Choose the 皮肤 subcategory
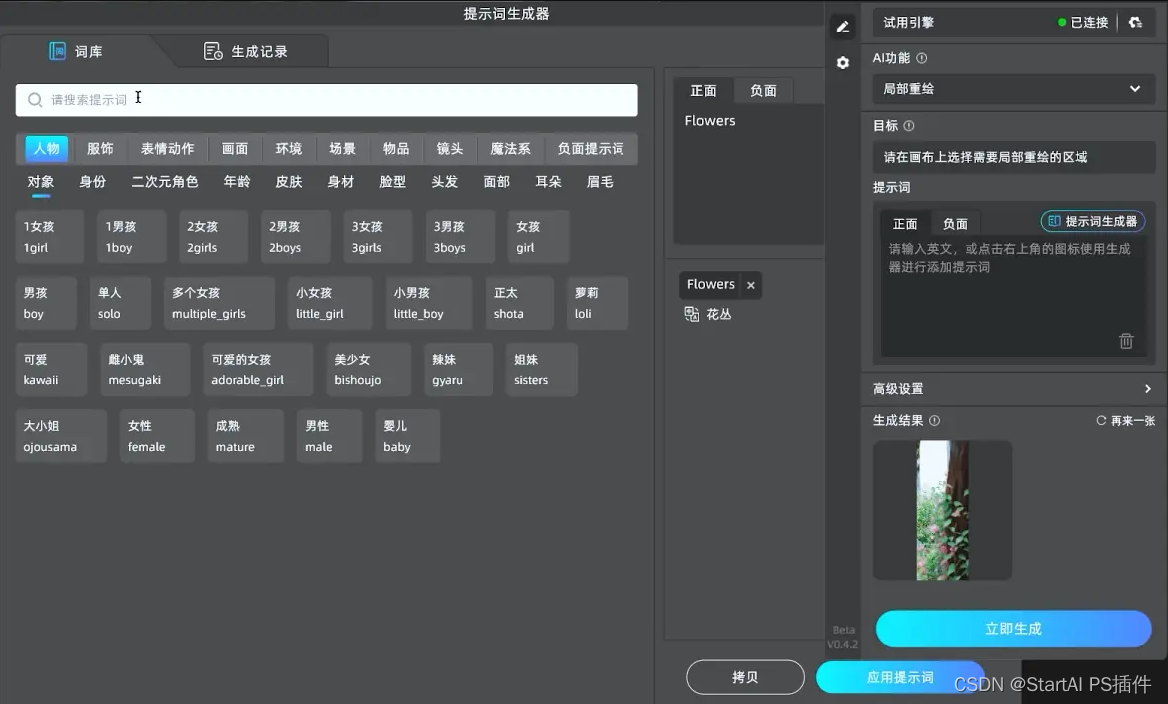The height and width of the screenshot is (704, 1168). coord(289,182)
